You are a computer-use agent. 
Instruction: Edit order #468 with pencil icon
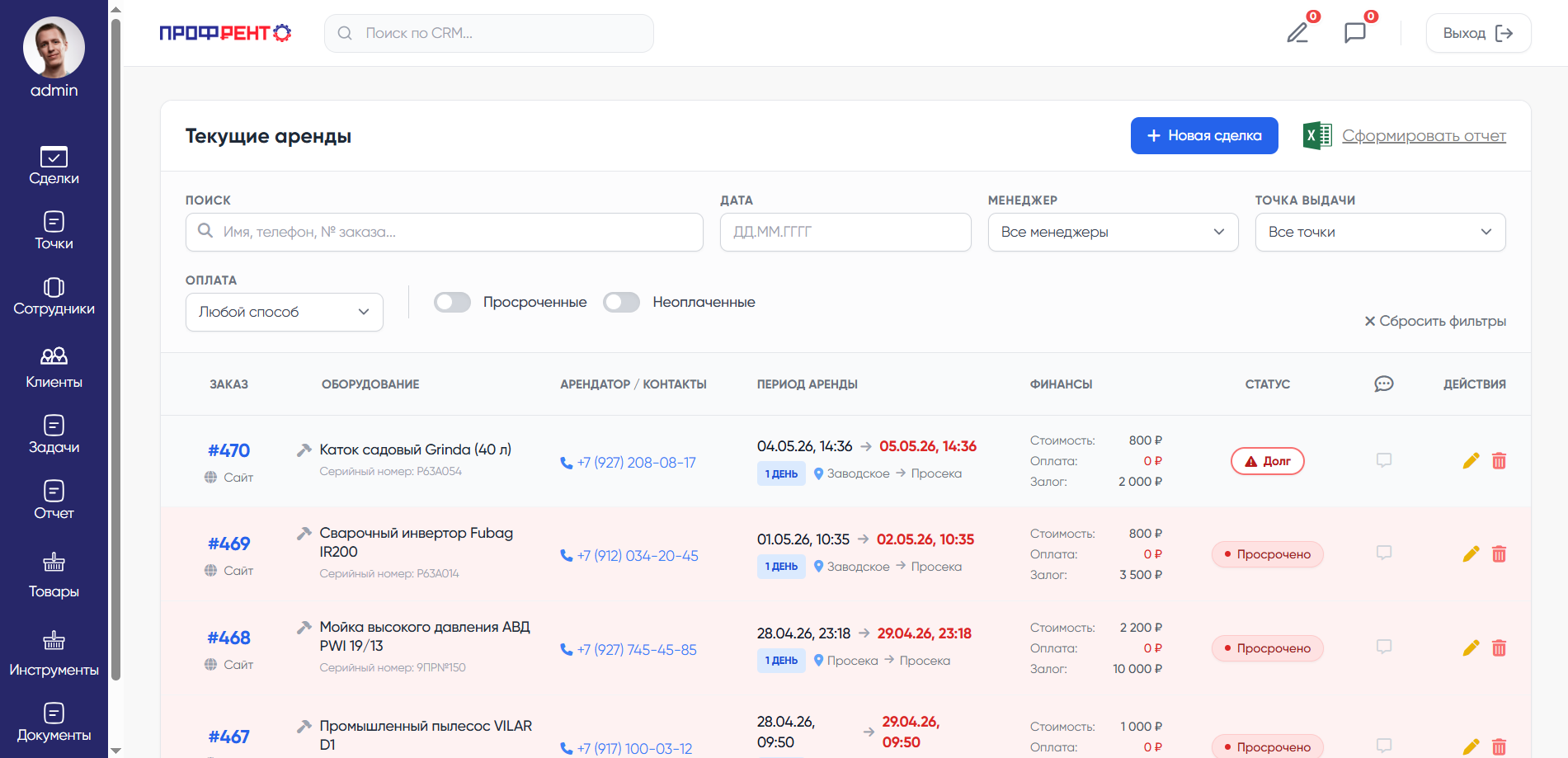tap(1471, 648)
